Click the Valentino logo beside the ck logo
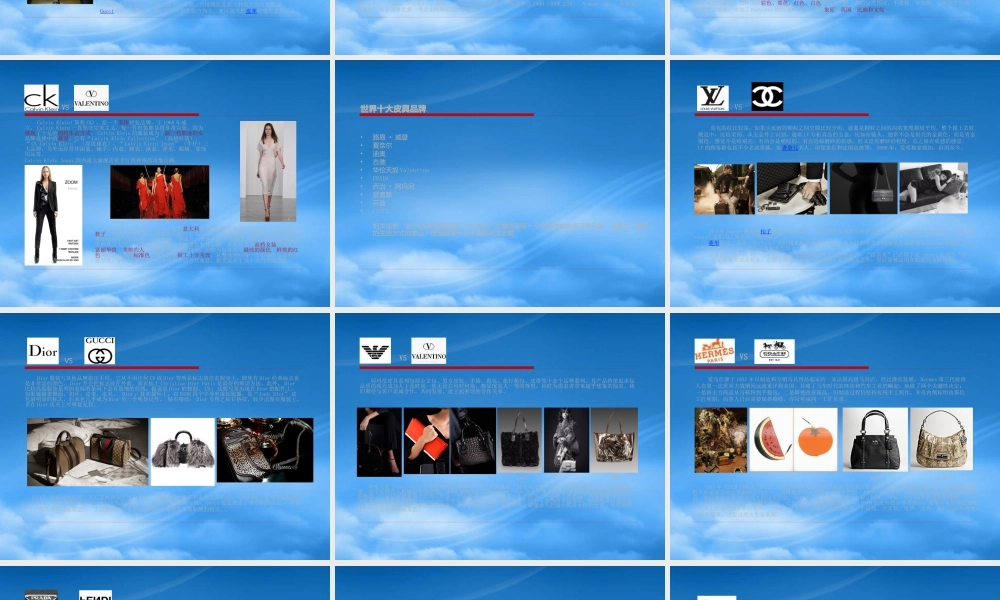Viewport: 1000px width, 600px height. [91, 98]
